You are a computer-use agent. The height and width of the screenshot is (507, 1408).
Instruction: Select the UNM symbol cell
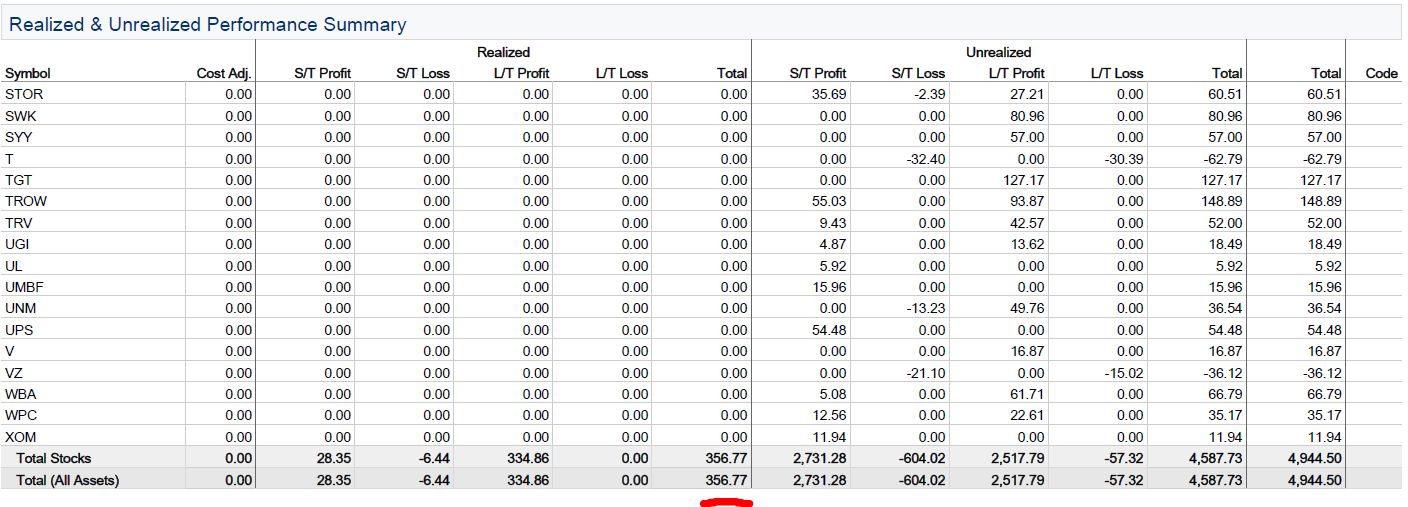coord(21,308)
